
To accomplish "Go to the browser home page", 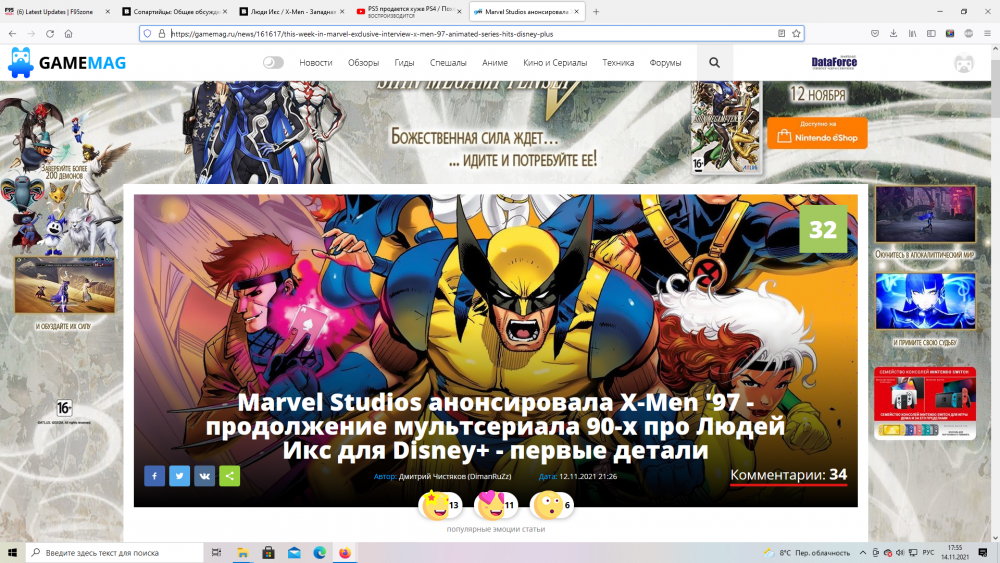I will [68, 34].
